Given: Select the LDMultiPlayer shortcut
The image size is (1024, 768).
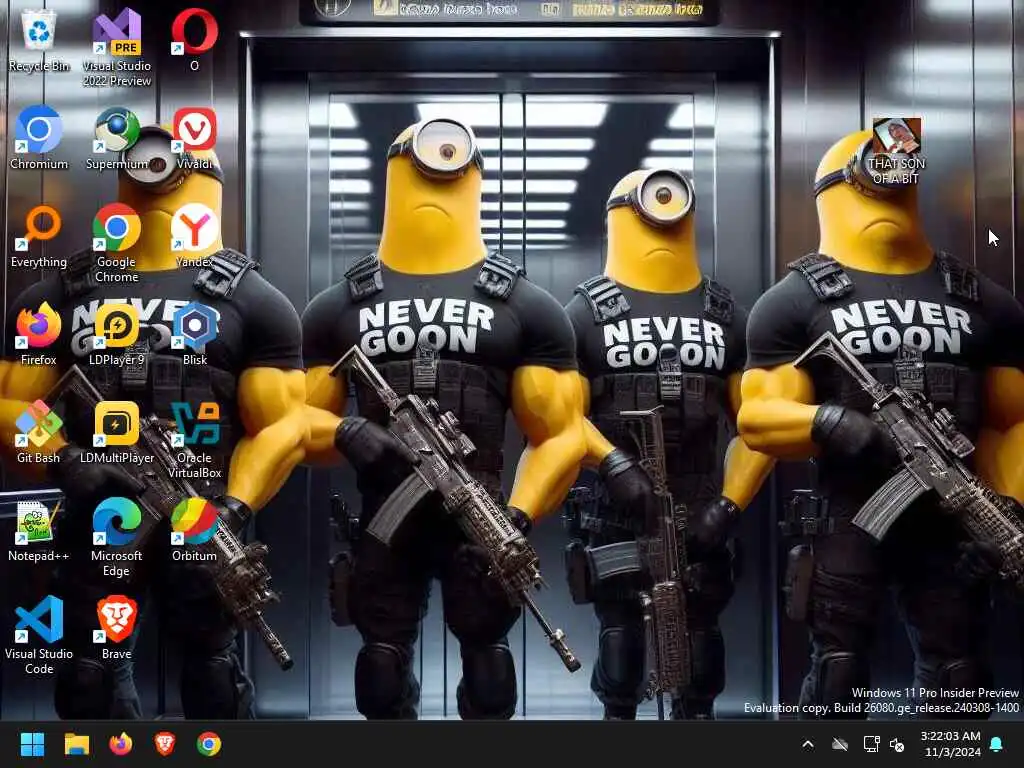Looking at the screenshot, I should coord(116,432).
